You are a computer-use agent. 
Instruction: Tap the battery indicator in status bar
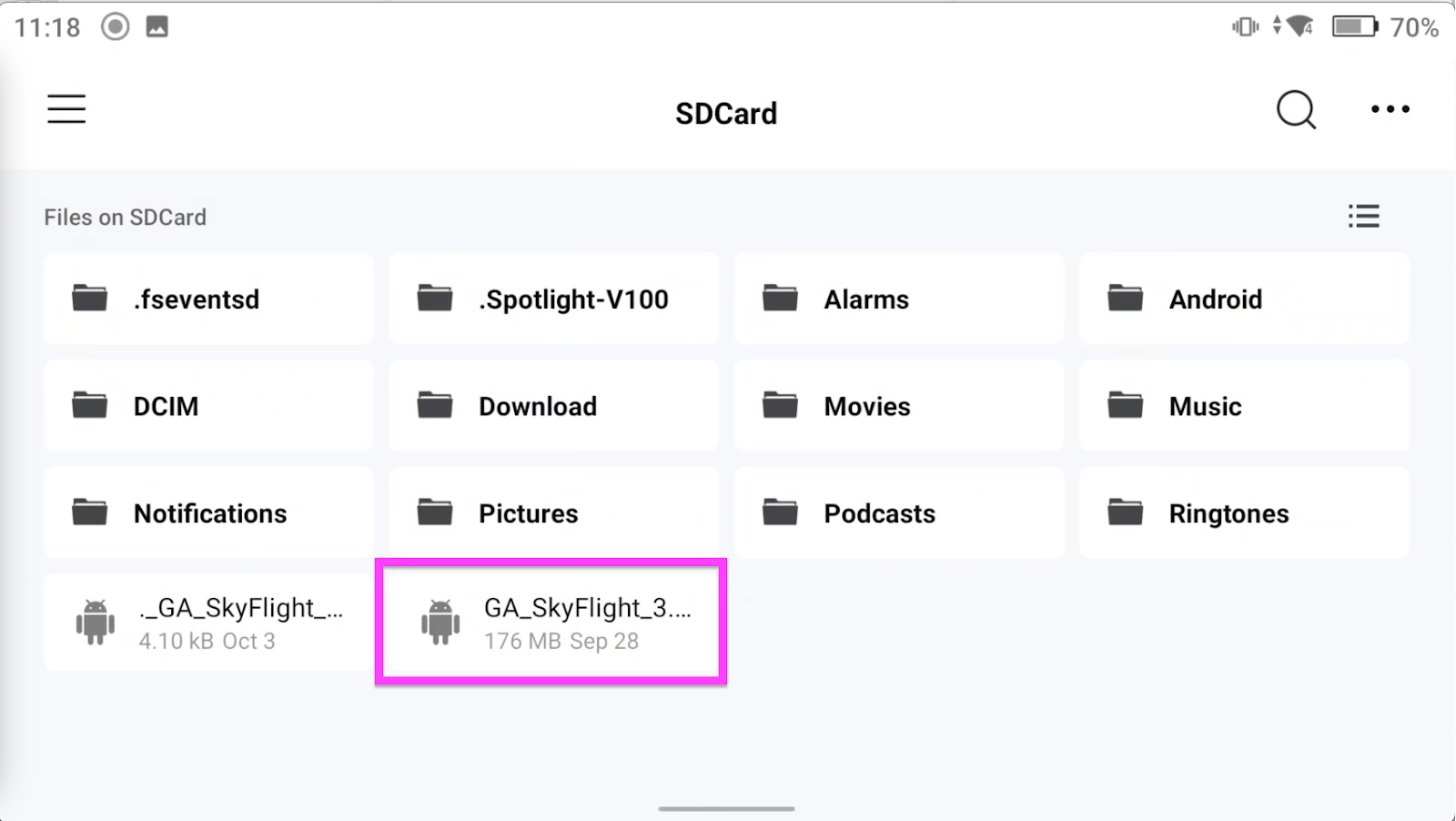tap(1355, 26)
